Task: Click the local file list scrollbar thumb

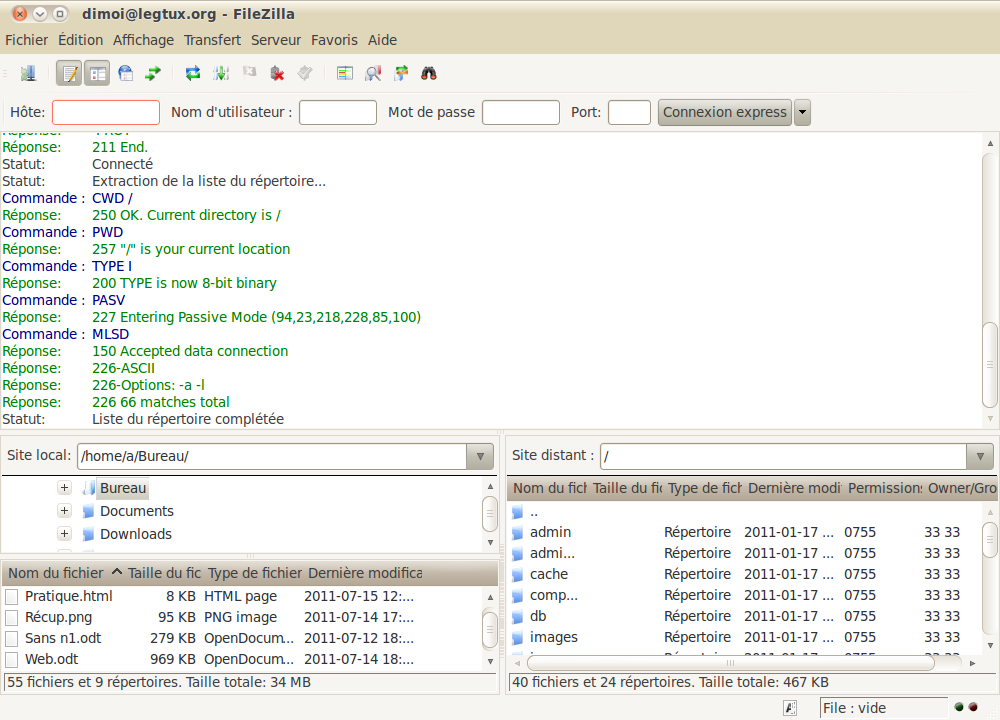Action: 490,629
